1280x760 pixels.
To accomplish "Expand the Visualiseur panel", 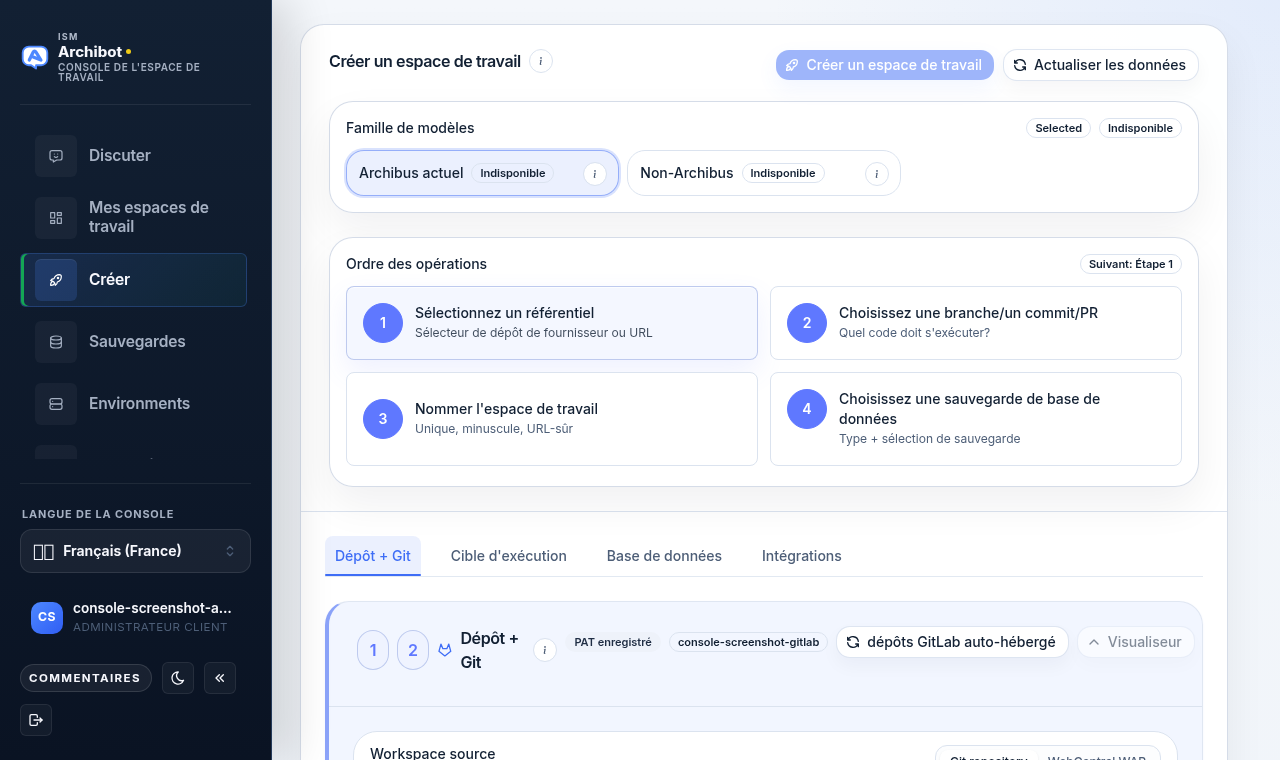I will [x=1136, y=642].
